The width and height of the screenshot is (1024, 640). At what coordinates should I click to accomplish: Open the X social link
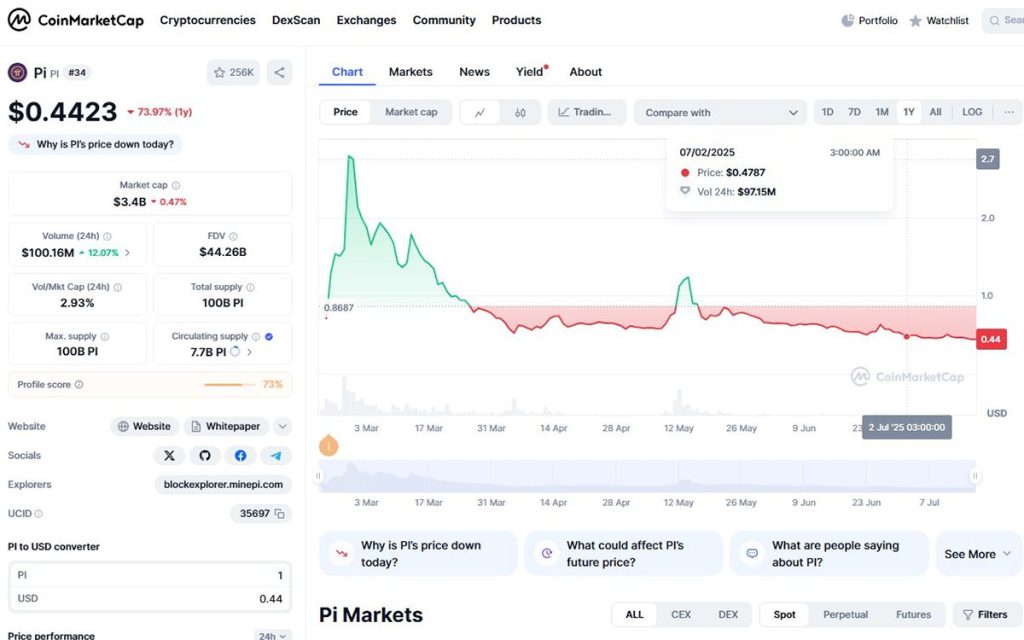(169, 455)
